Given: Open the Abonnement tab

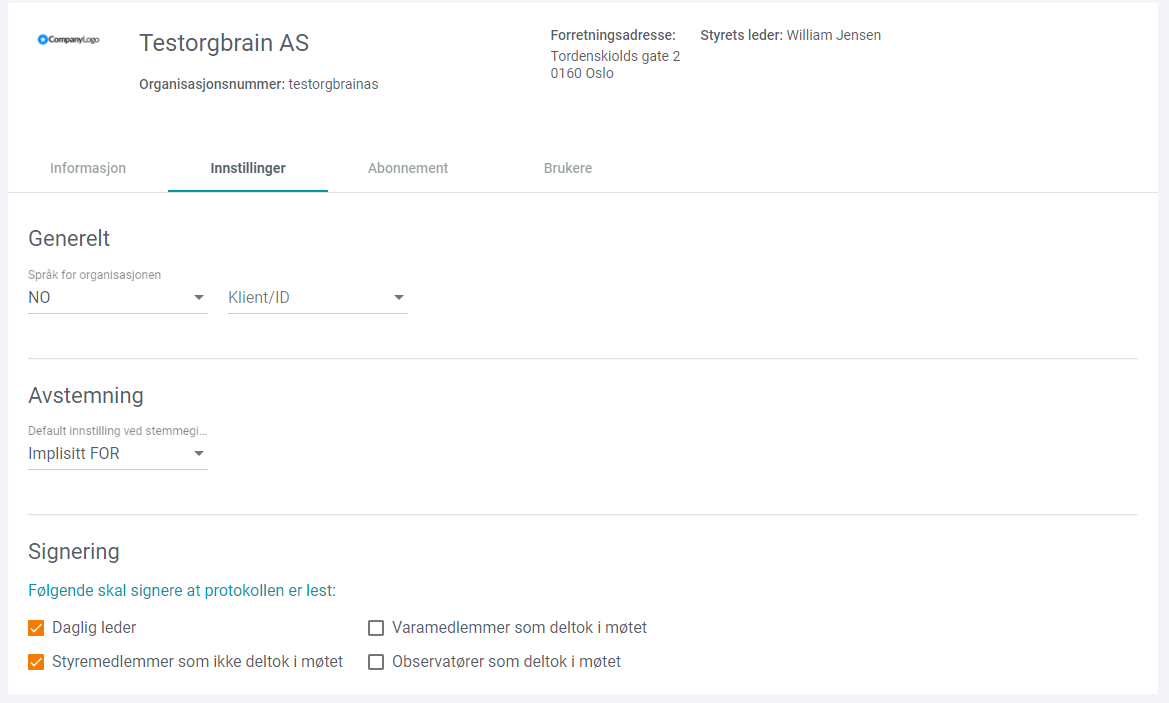Looking at the screenshot, I should (408, 168).
